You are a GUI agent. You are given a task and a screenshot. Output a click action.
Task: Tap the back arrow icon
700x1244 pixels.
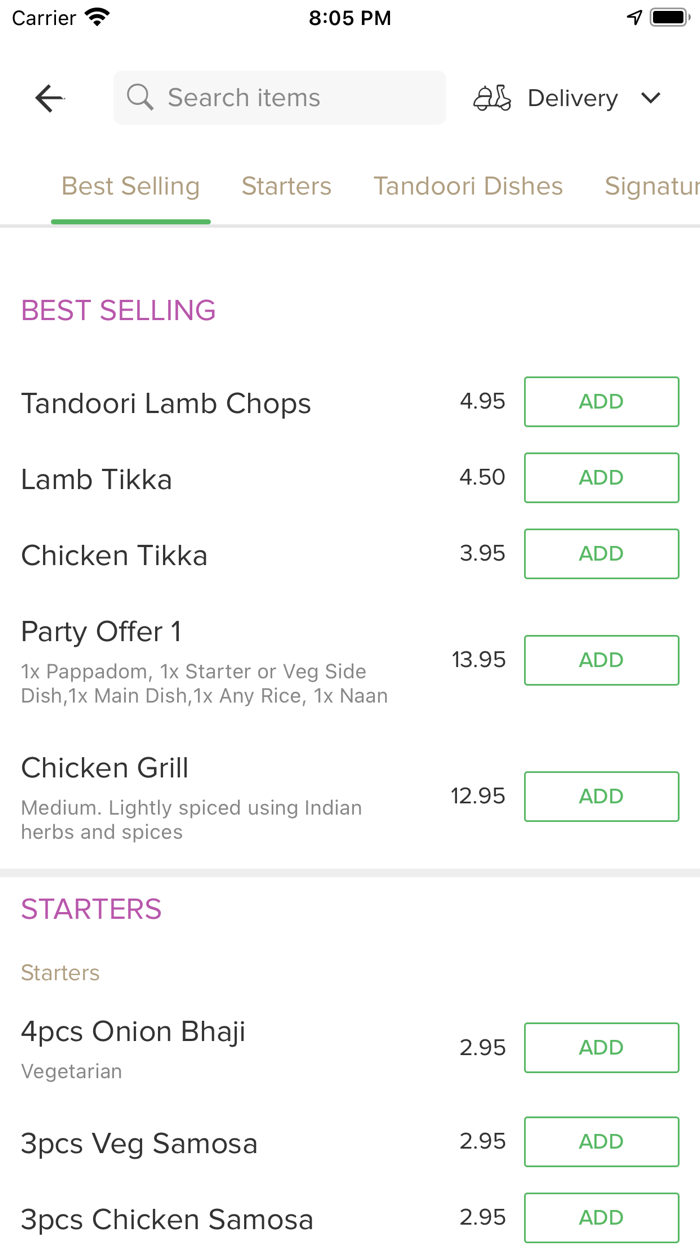pyautogui.click(x=49, y=98)
